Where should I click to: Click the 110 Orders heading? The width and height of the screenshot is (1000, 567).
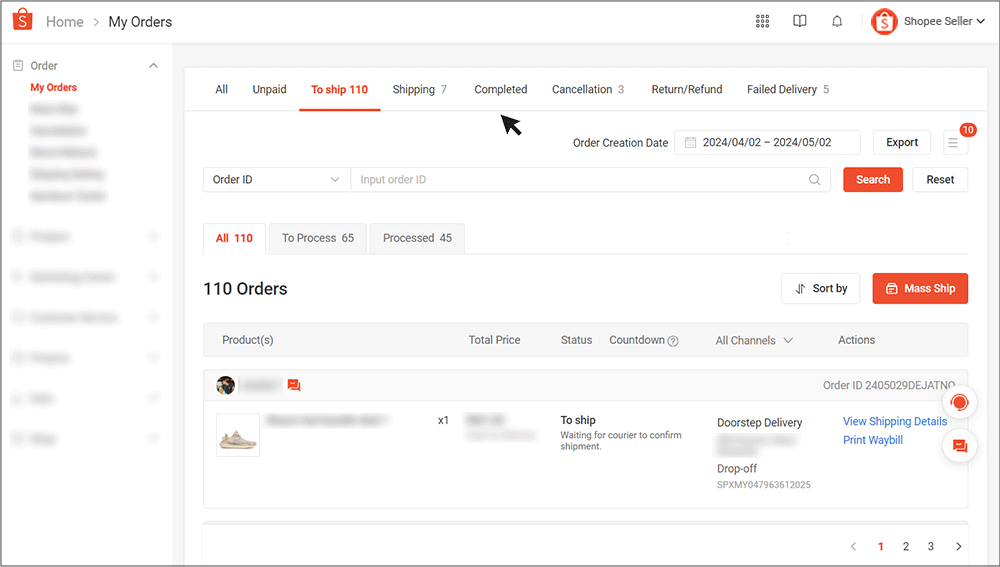[246, 289]
